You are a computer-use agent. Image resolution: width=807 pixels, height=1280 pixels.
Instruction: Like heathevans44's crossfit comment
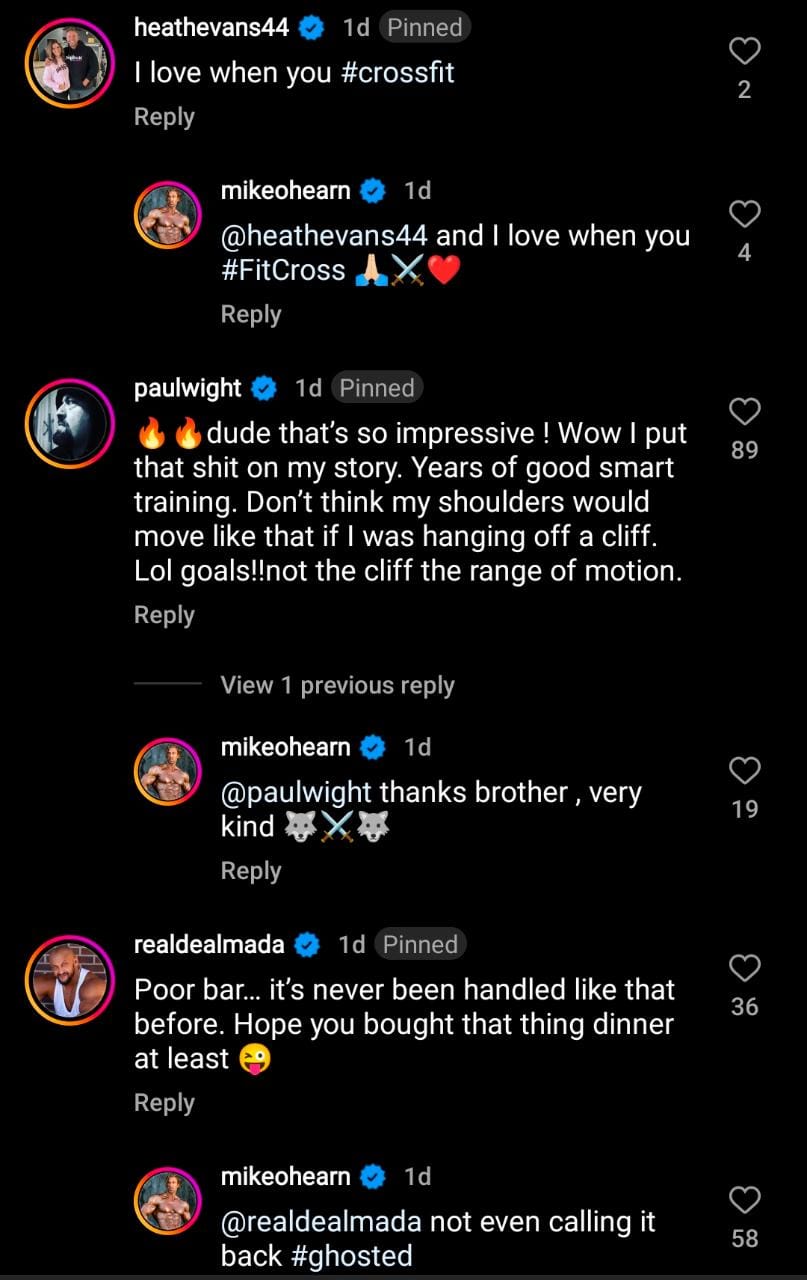tap(744, 52)
